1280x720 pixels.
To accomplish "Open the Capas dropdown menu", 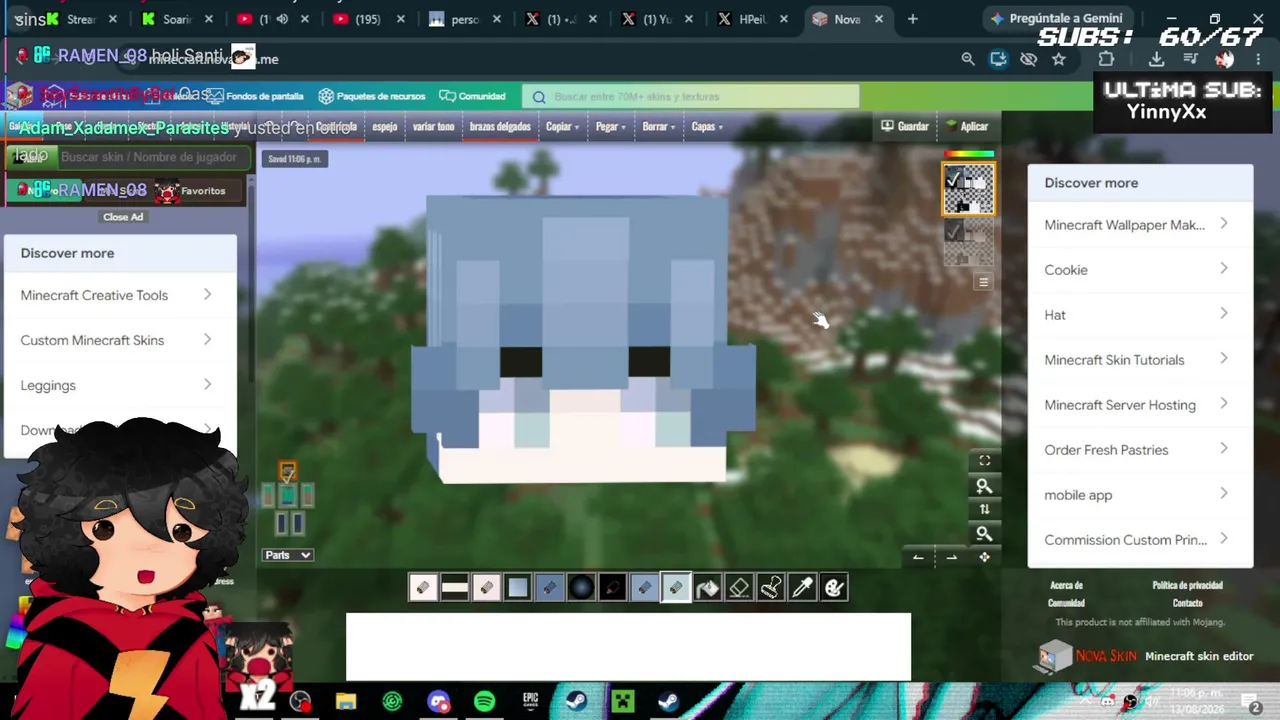I will [707, 127].
